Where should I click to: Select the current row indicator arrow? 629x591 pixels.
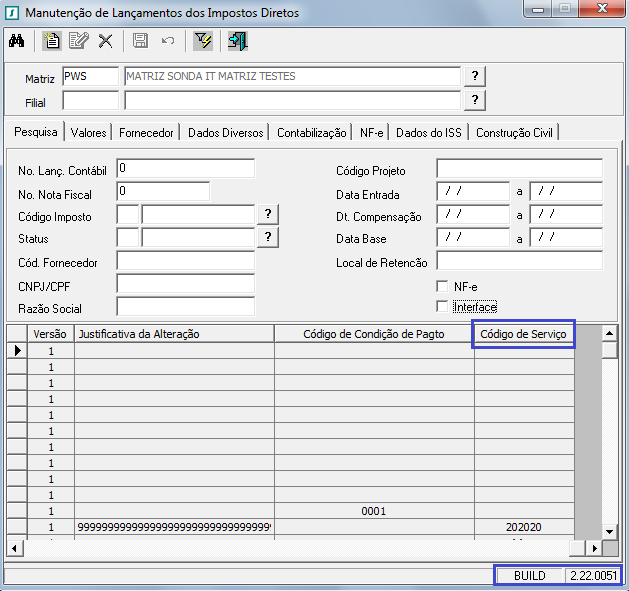17,351
